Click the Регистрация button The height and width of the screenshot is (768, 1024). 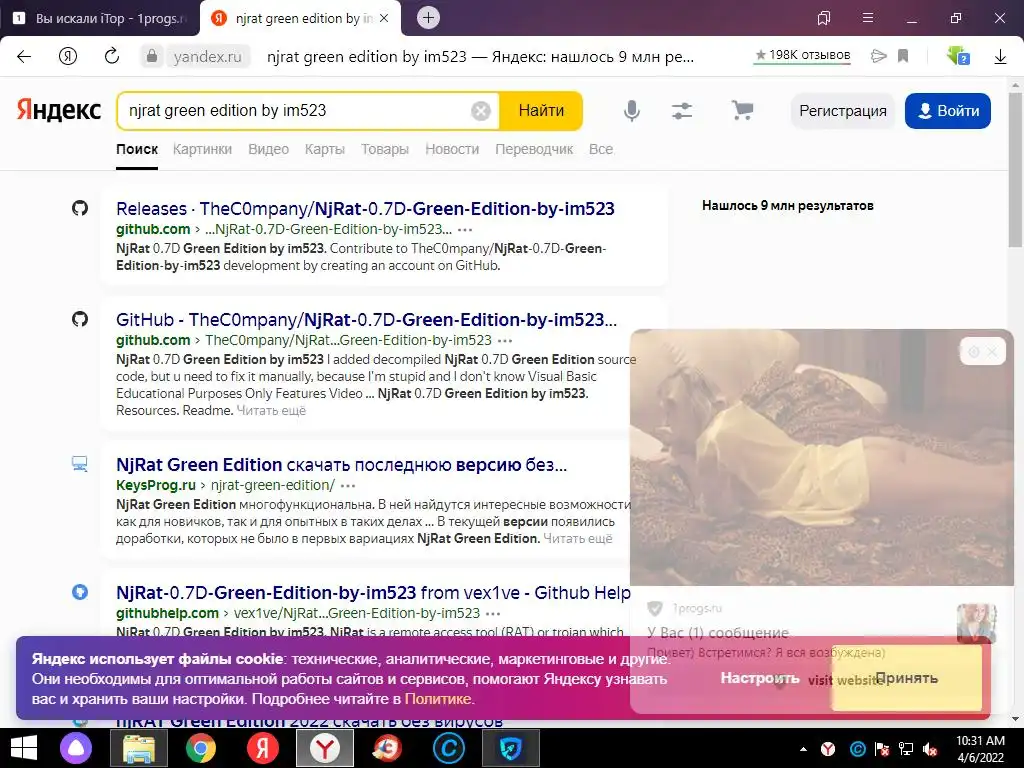(x=842, y=111)
